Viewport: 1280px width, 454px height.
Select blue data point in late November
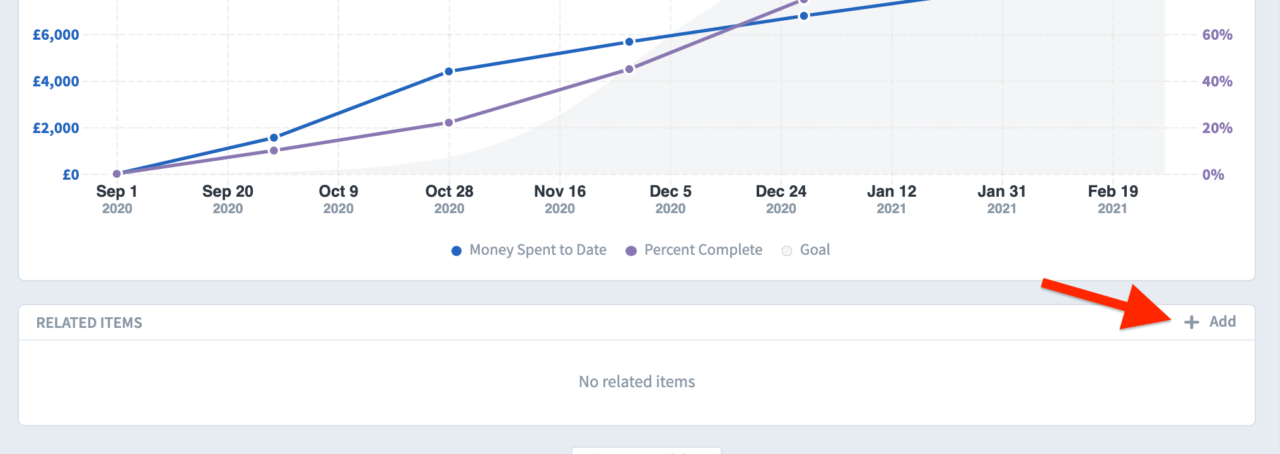click(x=629, y=42)
